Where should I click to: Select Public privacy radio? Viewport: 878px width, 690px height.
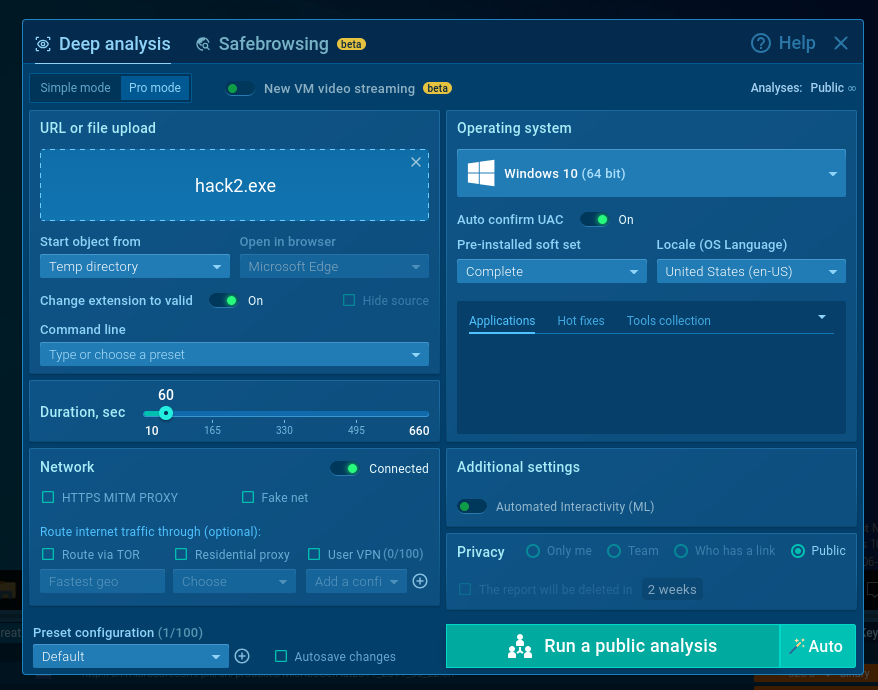coord(798,551)
